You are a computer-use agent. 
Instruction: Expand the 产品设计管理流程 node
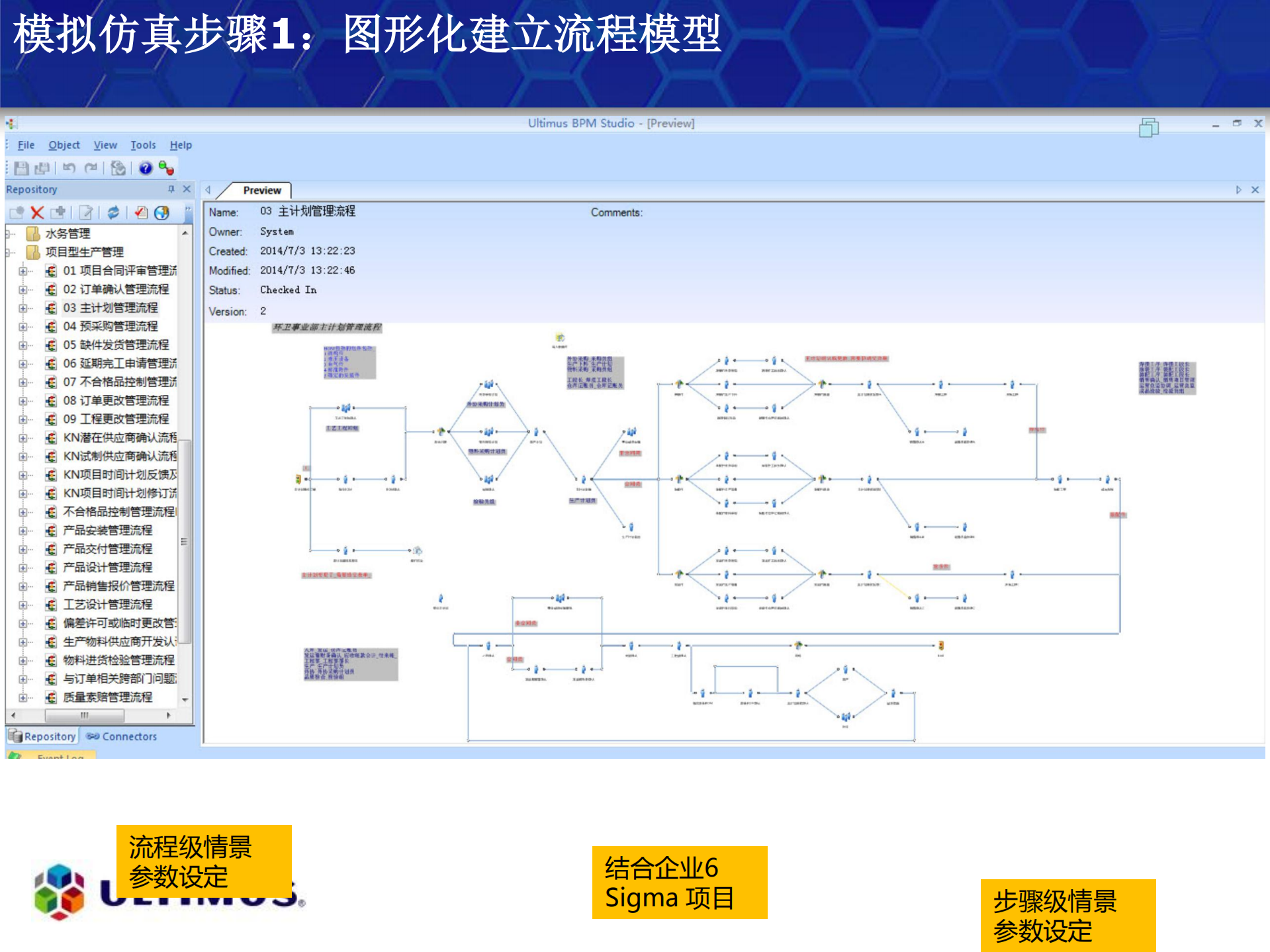point(22,567)
